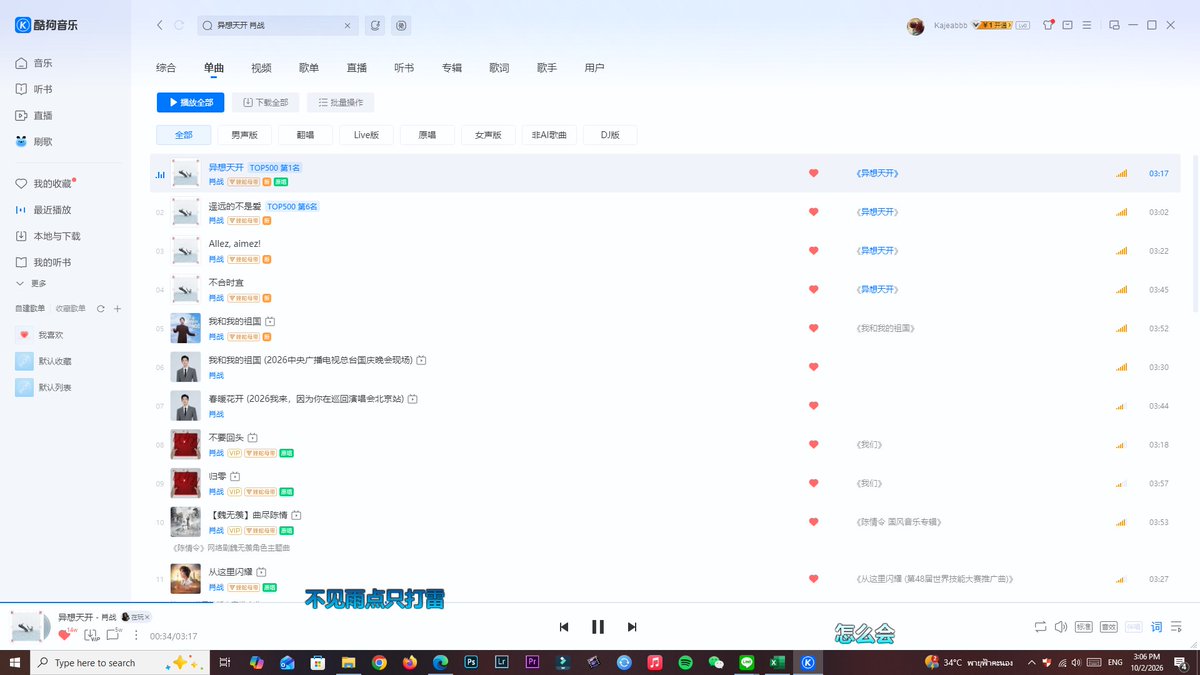Image resolution: width=1200 pixels, height=675 pixels.
Task: Select the DJ版 filter
Action: [610, 135]
